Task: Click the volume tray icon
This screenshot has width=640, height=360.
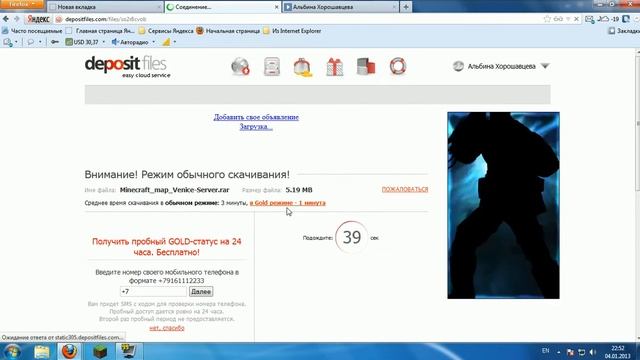Action: coord(593,352)
